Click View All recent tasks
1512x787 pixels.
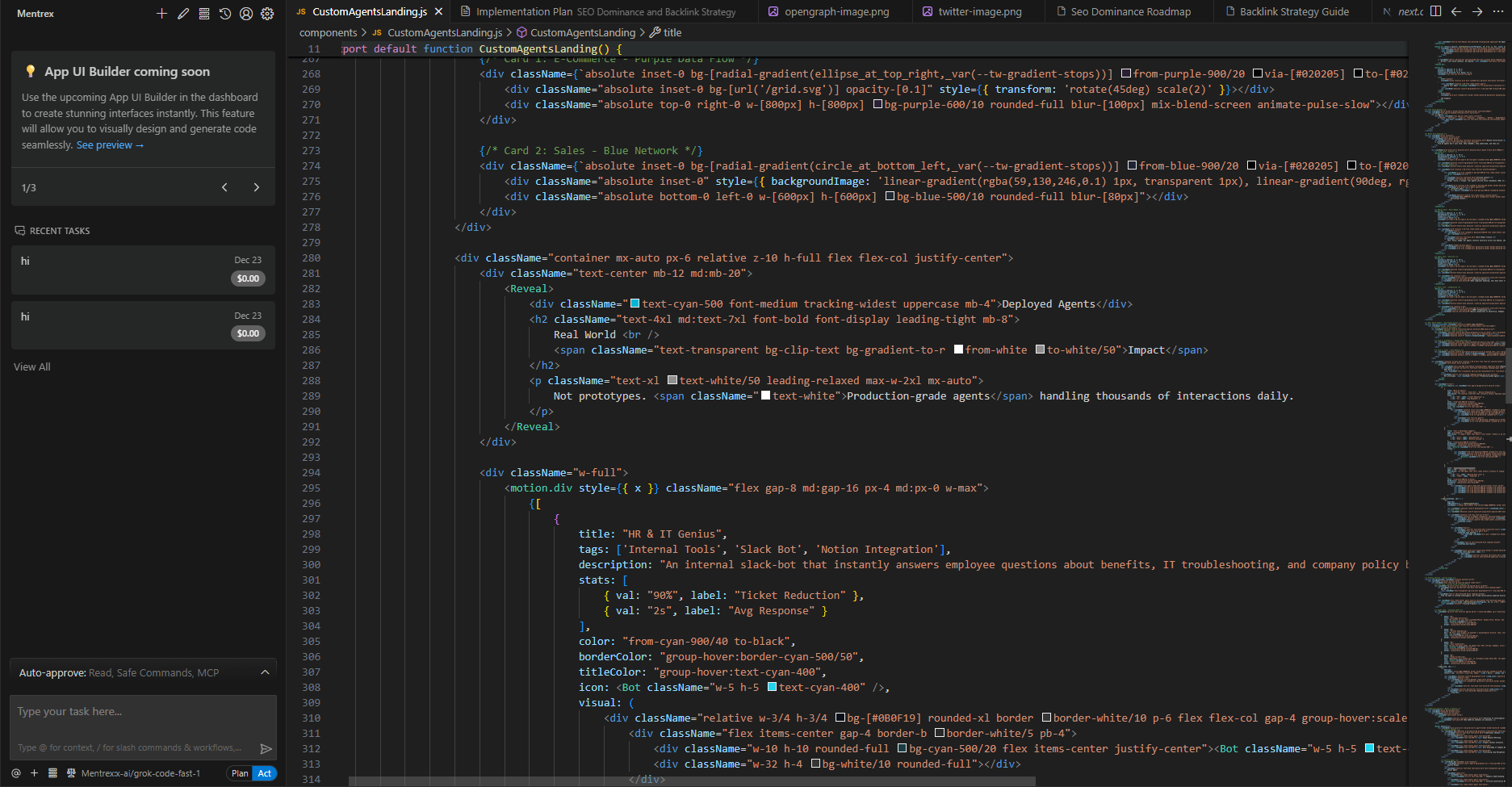tap(32, 366)
